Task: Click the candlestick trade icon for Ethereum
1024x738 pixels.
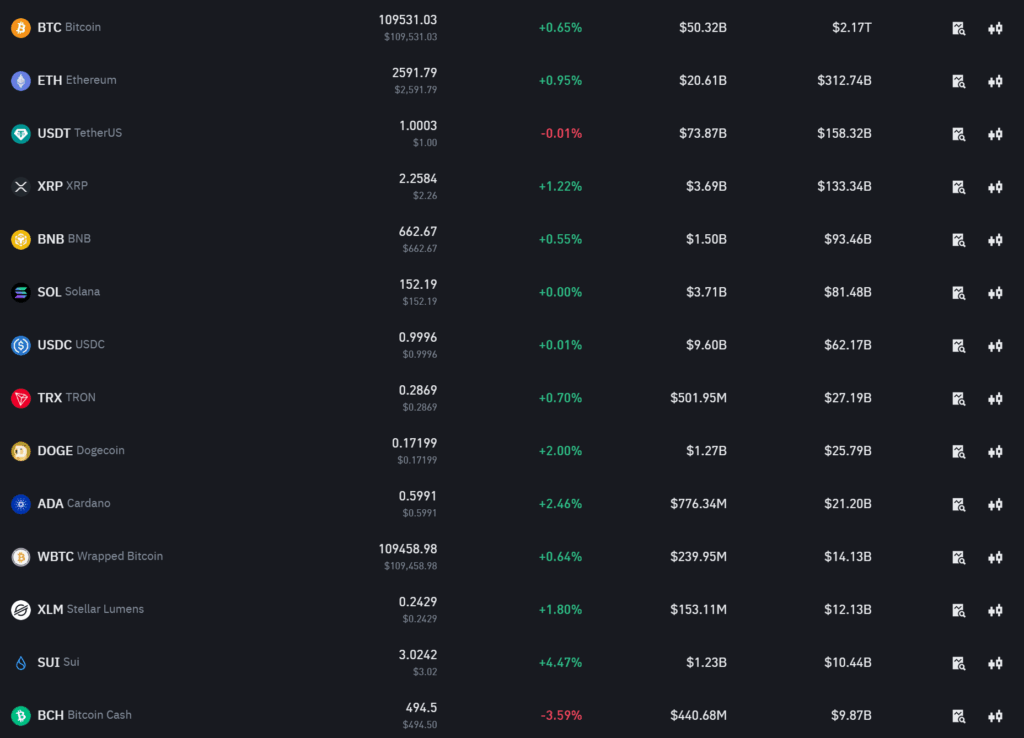Action: coord(995,81)
